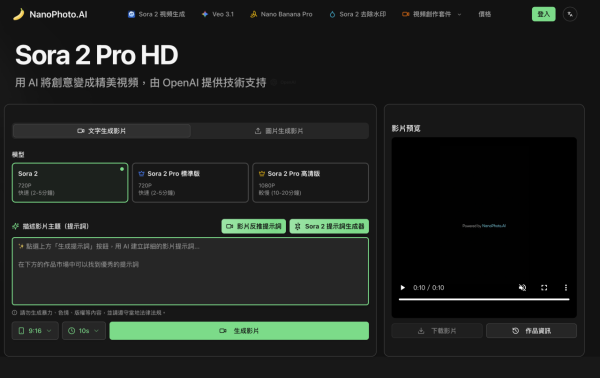Click 作品資訊 button
The width and height of the screenshot is (600, 378).
[x=532, y=331]
